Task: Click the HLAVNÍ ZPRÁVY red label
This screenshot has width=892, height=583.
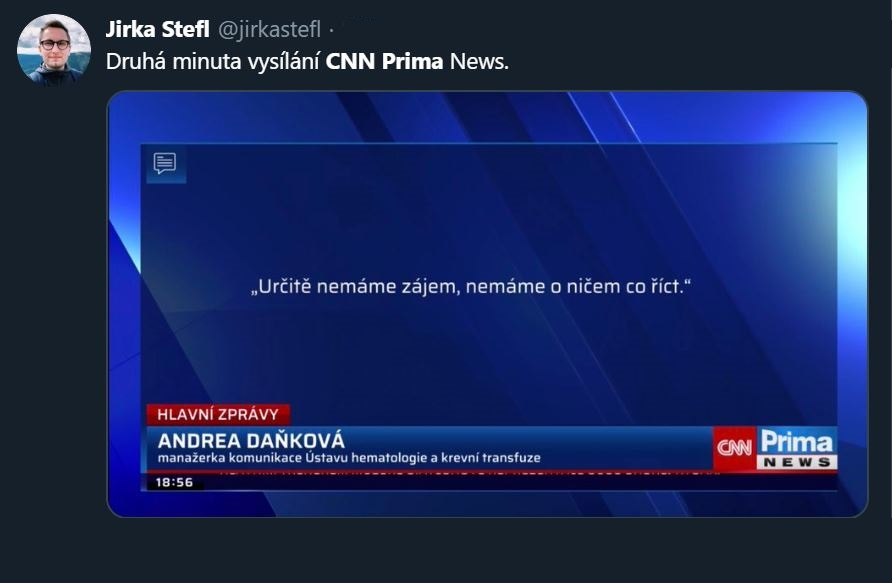Action: [218, 415]
